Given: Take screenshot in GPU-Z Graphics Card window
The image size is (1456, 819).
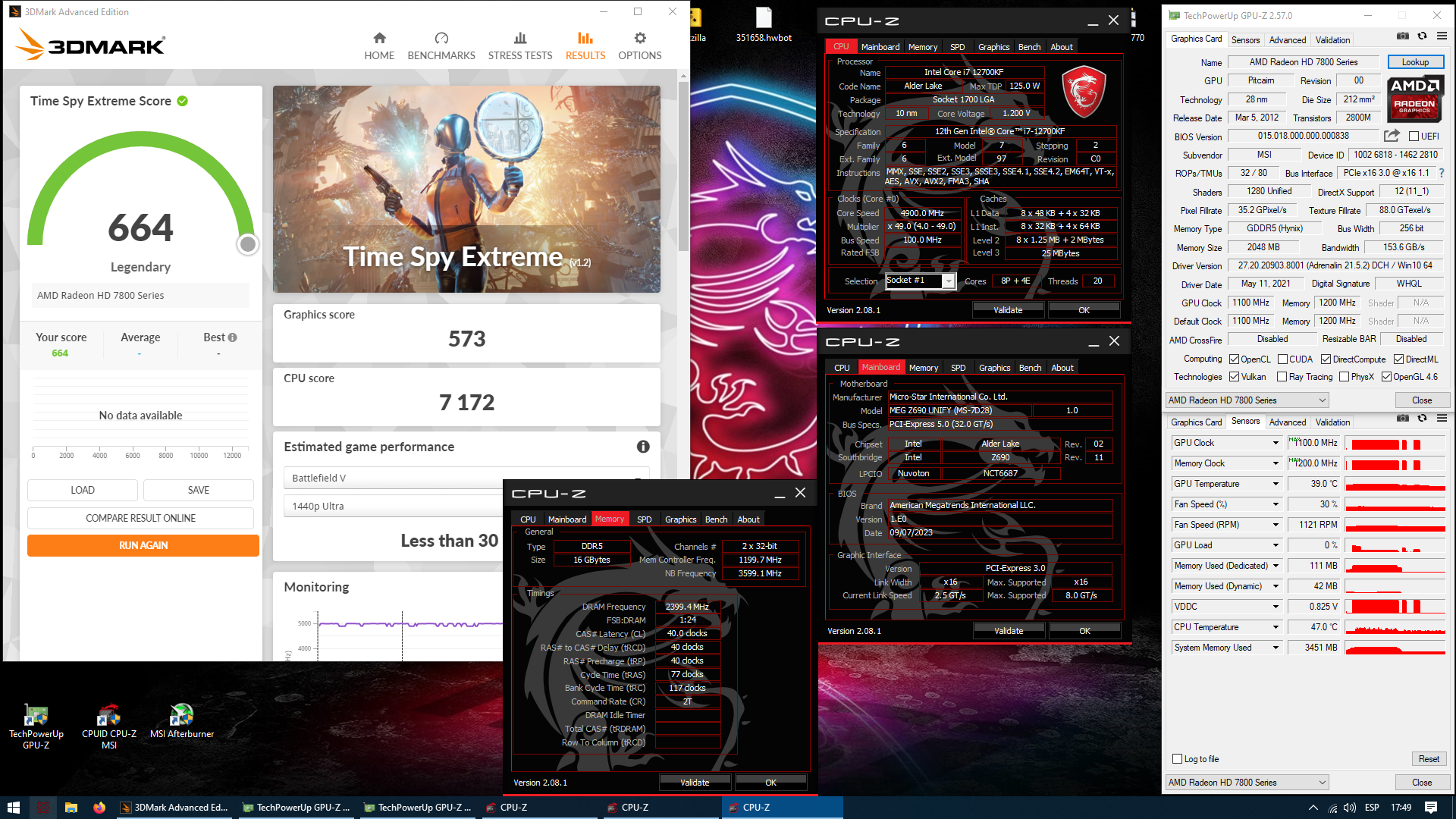Looking at the screenshot, I should 1403,36.
